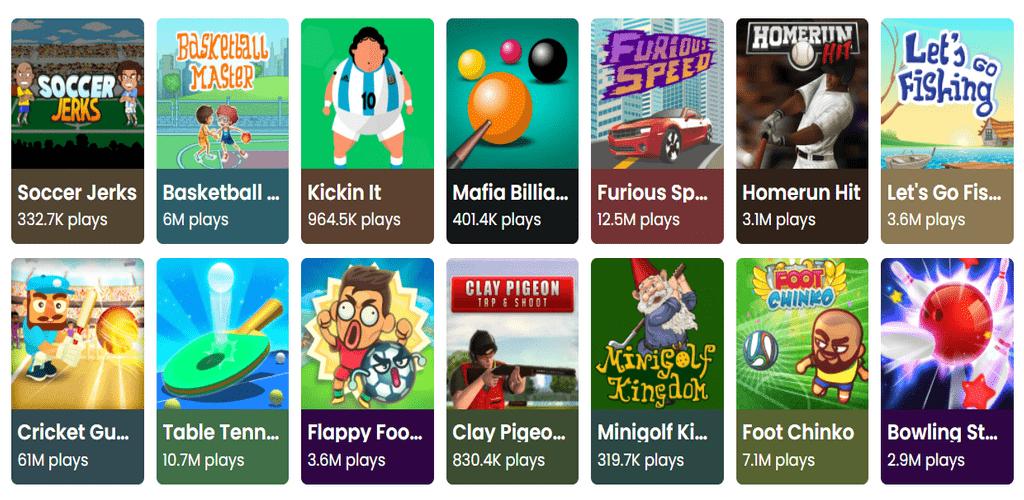Open the Basketball Master game artwork
Viewport: 1024px width, 500px height.
223,93
